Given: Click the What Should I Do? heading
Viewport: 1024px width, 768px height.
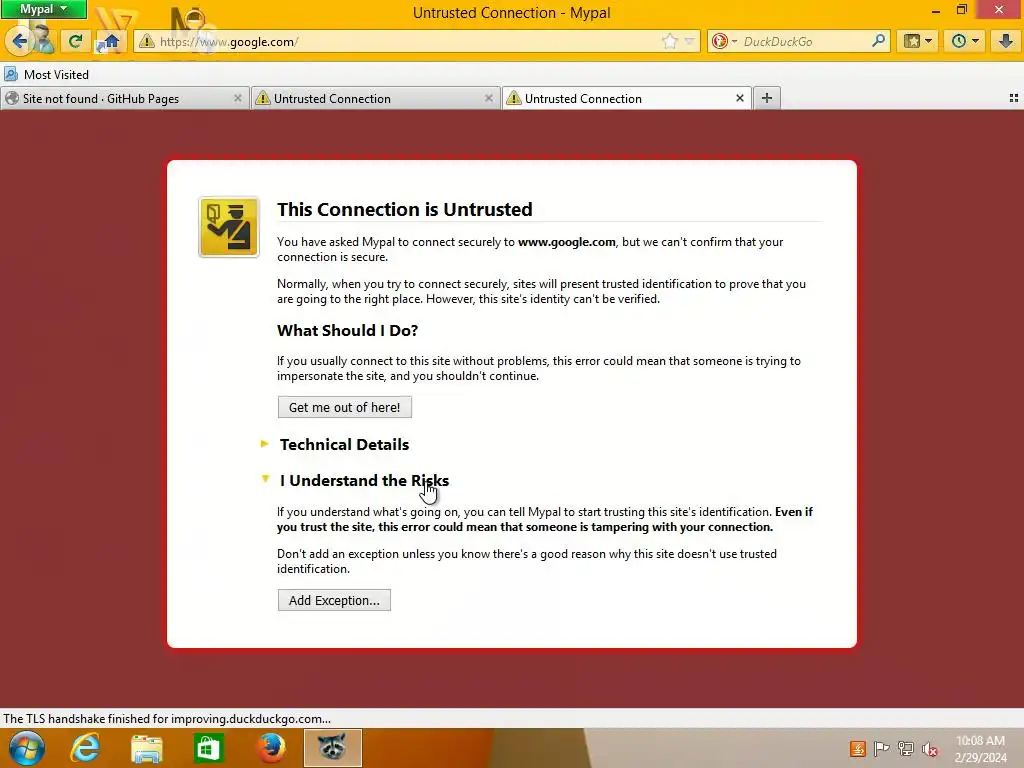Looking at the screenshot, I should pyautogui.click(x=347, y=330).
